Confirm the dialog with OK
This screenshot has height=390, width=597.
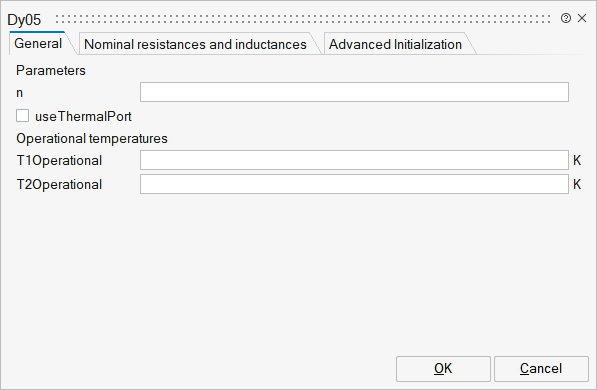click(443, 369)
